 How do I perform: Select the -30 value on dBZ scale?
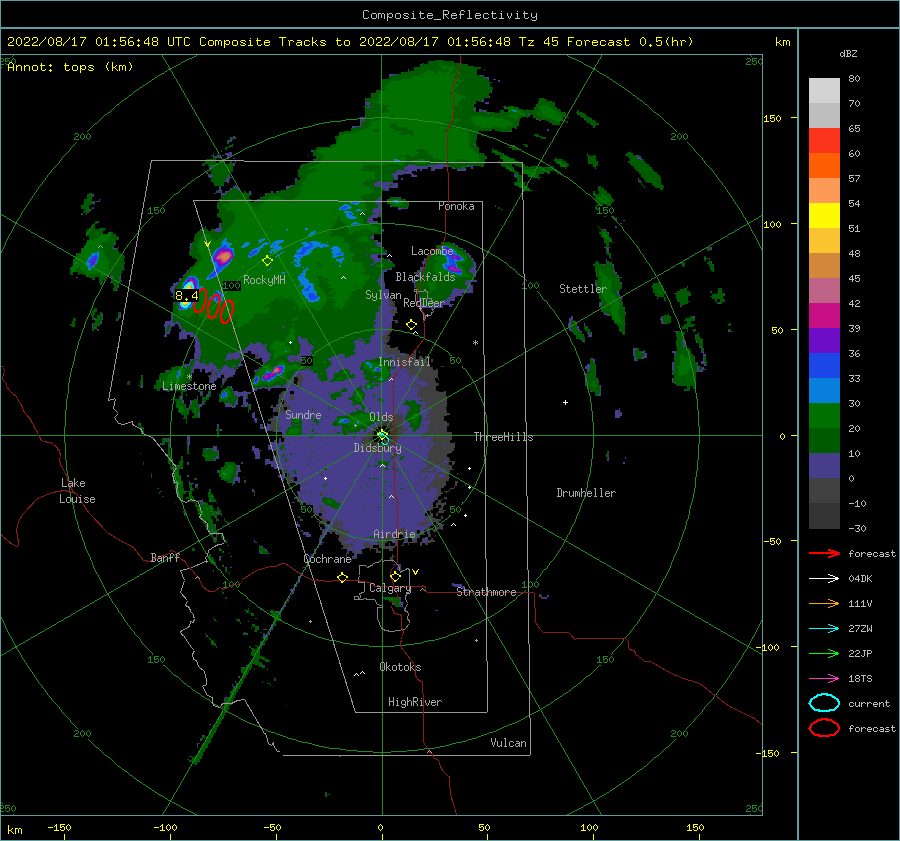(858, 528)
